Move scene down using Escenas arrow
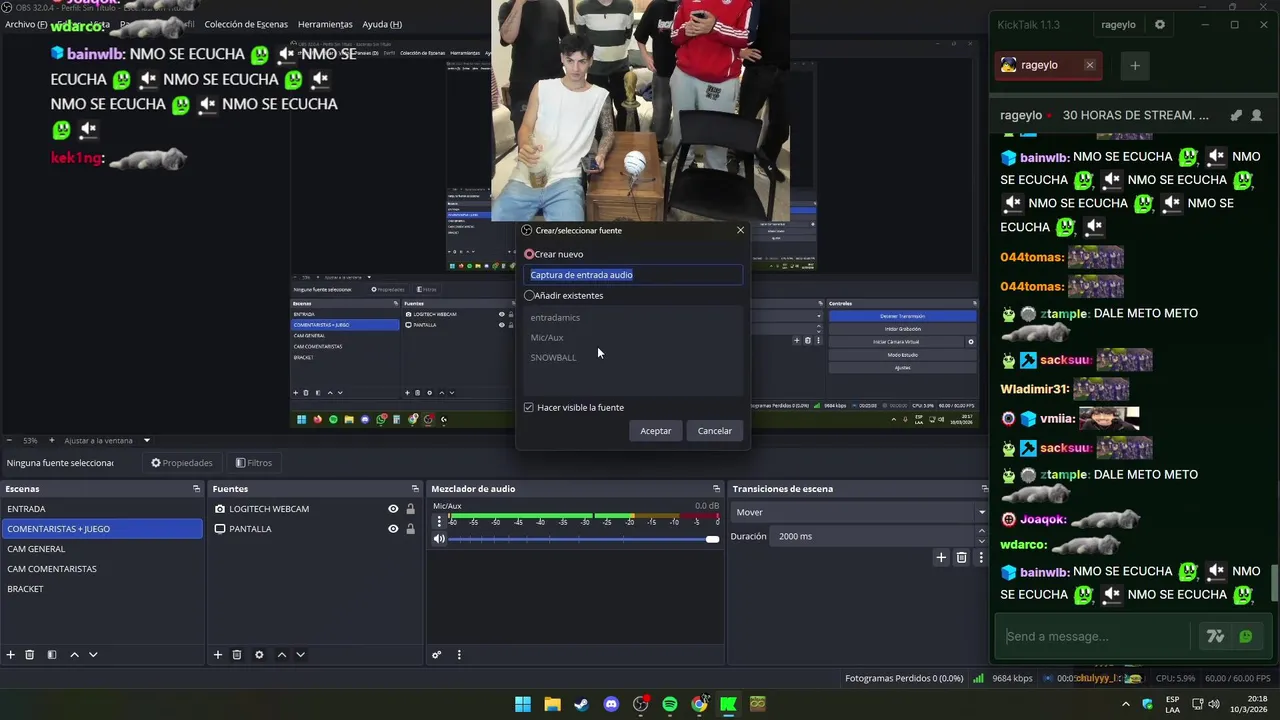Screen dimensions: 1280x720 [93, 655]
